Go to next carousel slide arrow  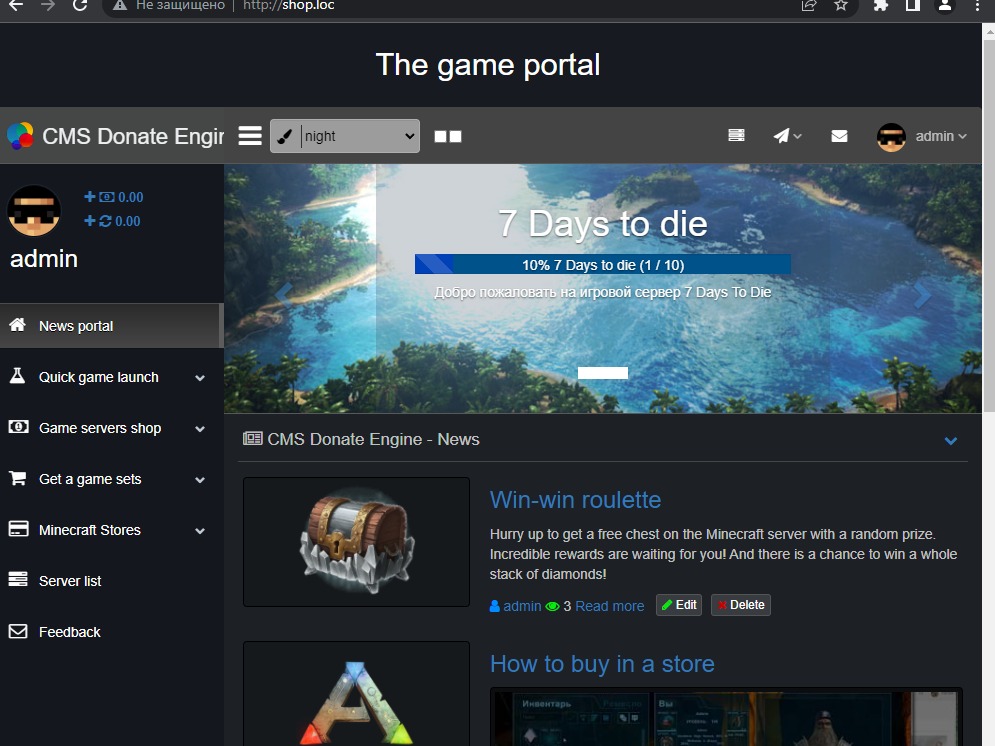coord(923,294)
